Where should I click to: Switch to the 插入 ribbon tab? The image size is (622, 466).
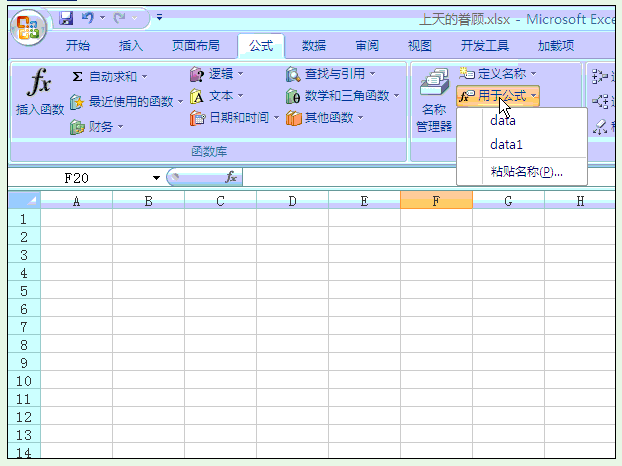tap(131, 46)
